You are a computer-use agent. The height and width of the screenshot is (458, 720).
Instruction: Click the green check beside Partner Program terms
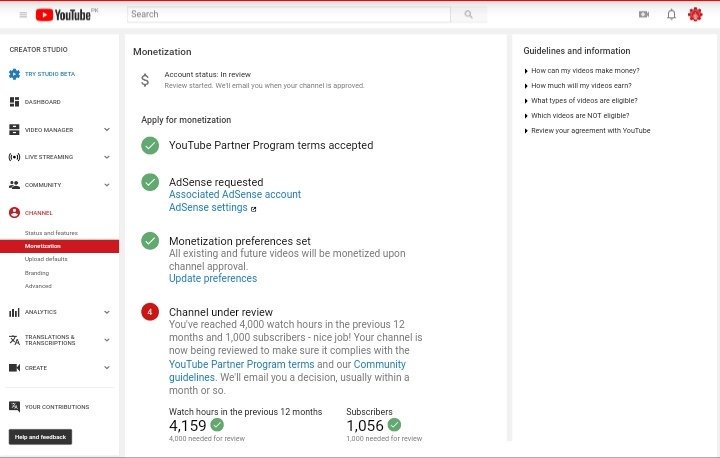150,146
